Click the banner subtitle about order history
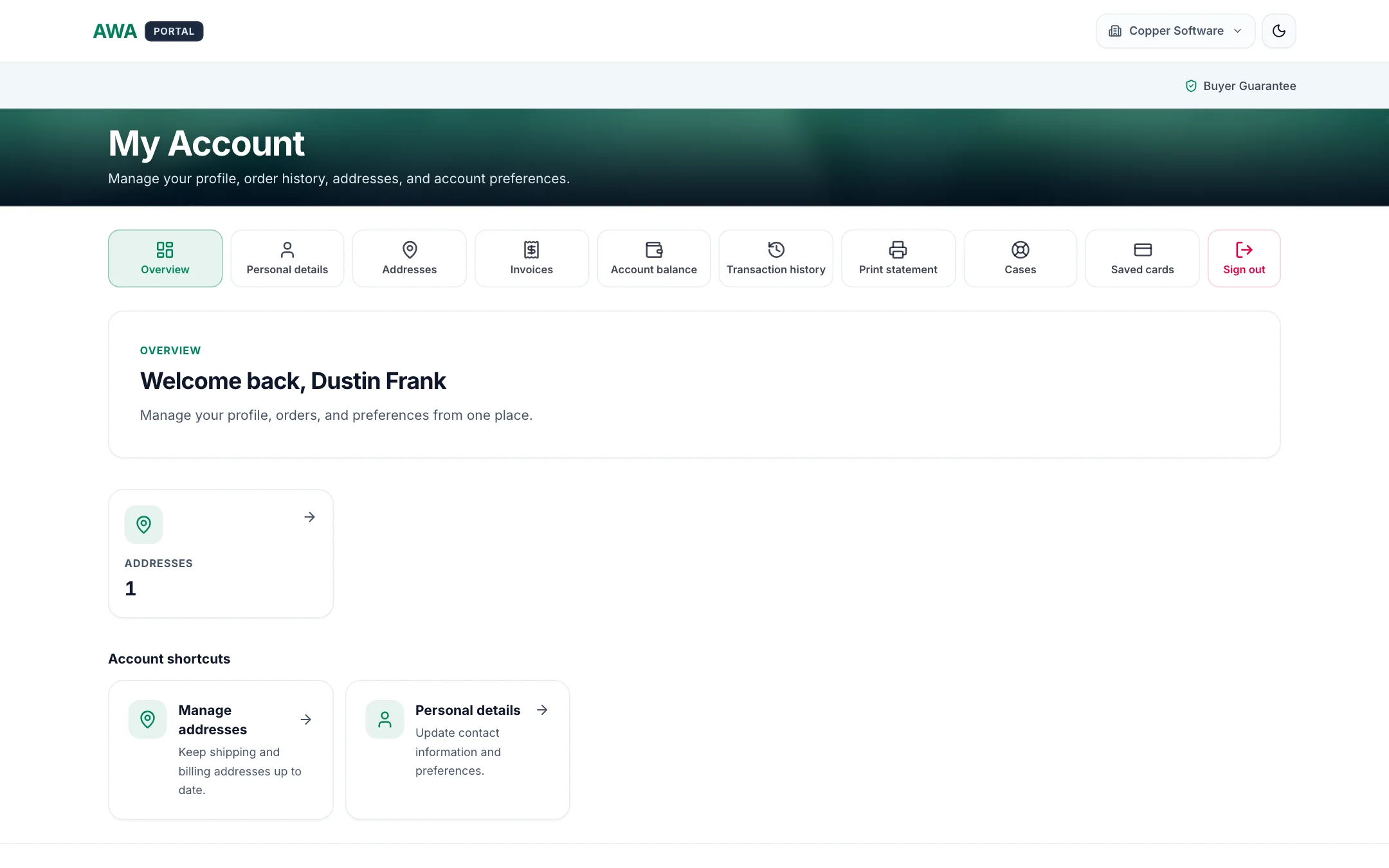The height and width of the screenshot is (868, 1389). [x=339, y=179]
